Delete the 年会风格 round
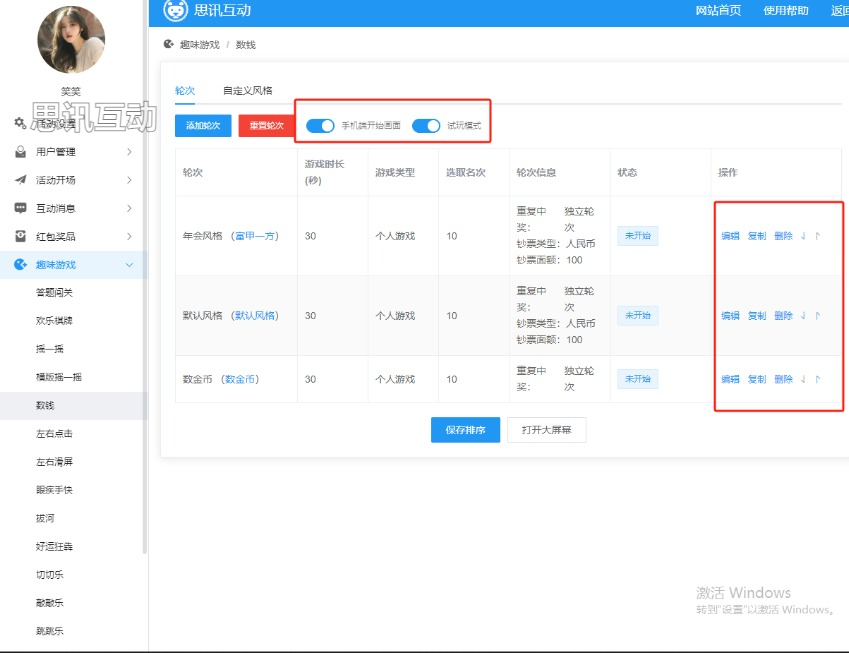This screenshot has width=849, height=653. click(783, 236)
